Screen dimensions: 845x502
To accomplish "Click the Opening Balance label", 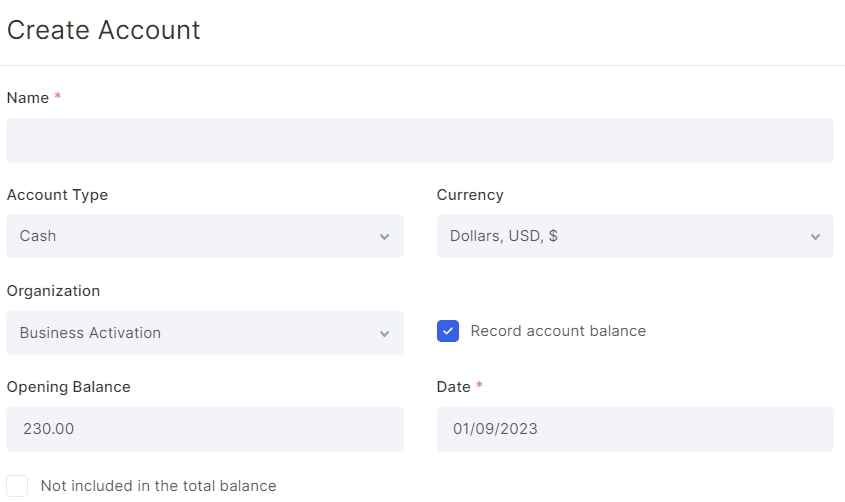I will click(x=68, y=387).
